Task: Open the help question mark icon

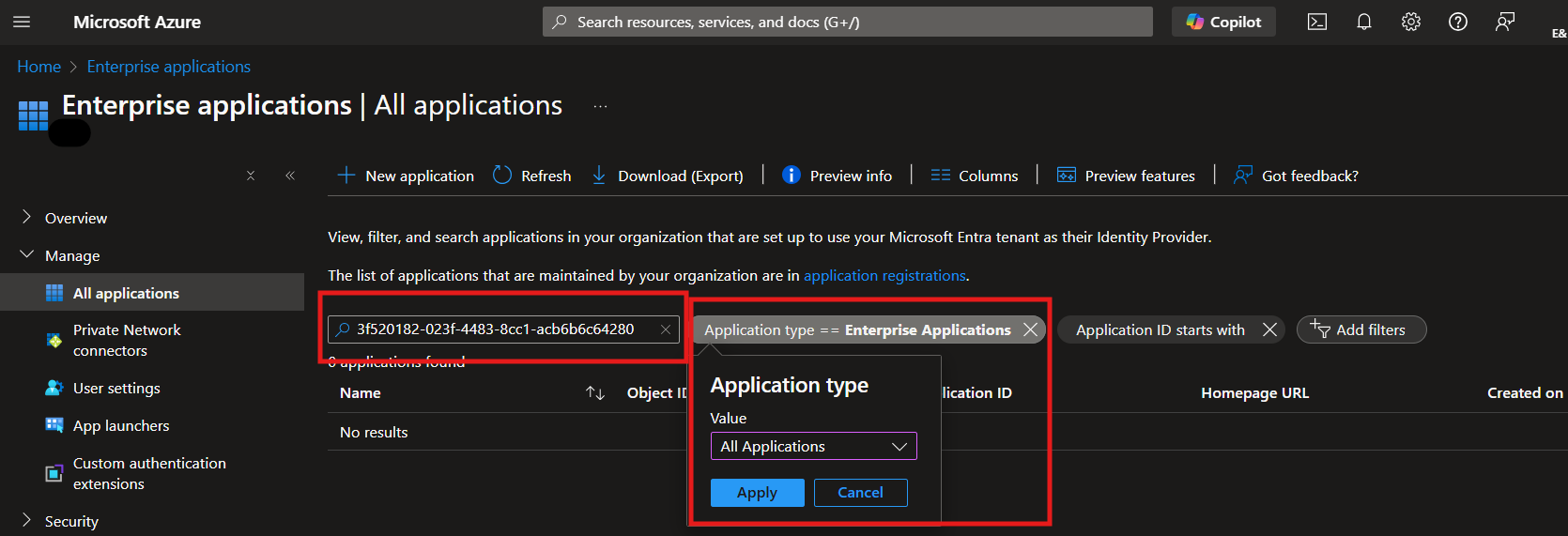Action: point(1458,22)
